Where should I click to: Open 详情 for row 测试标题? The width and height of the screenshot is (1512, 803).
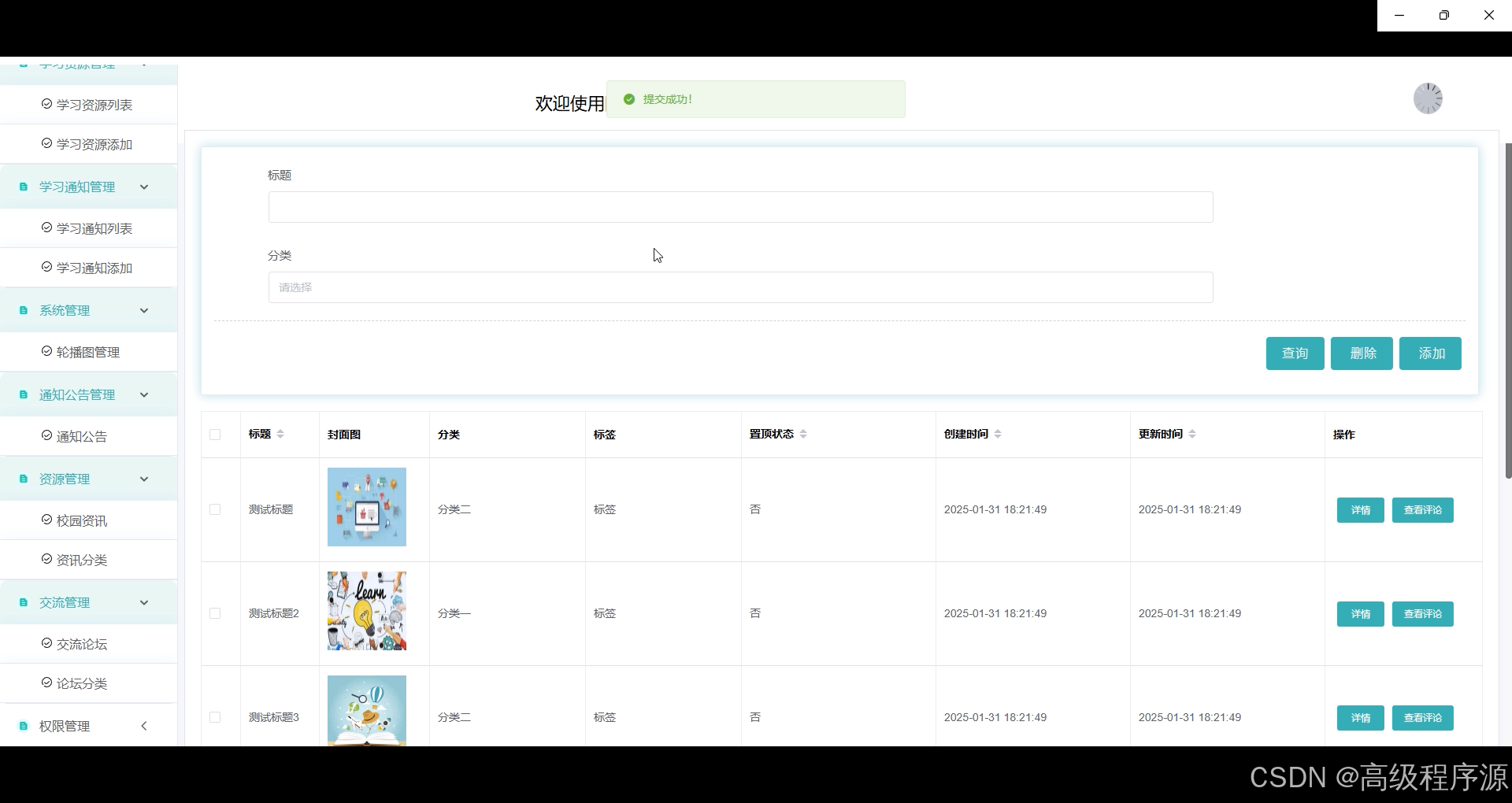click(x=1361, y=510)
